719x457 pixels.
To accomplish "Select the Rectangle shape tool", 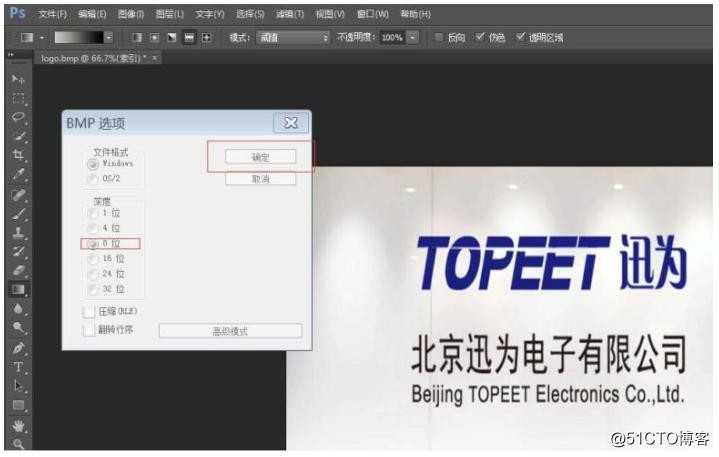I will [18, 405].
